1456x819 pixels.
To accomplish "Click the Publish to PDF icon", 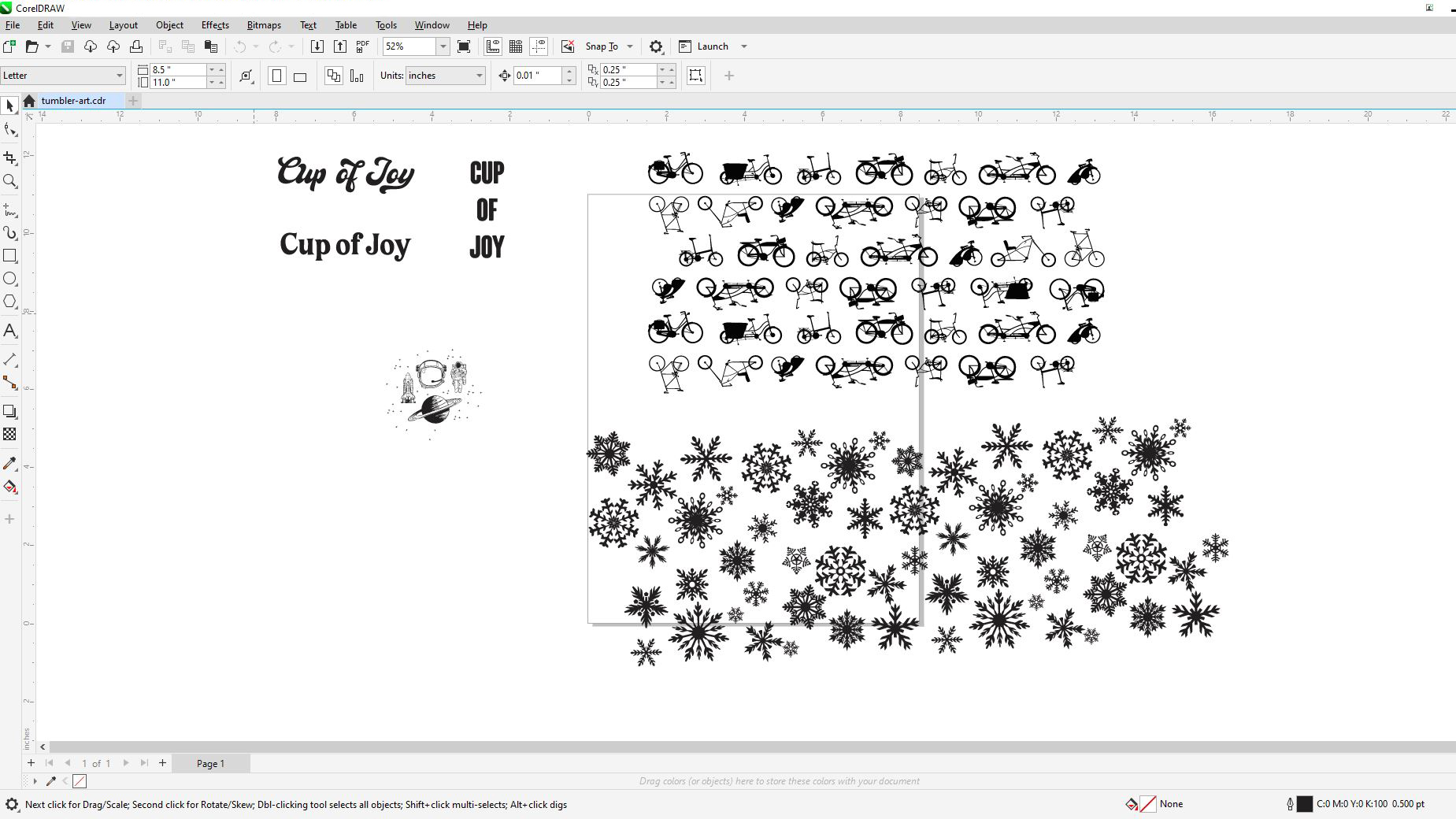I will point(363,46).
